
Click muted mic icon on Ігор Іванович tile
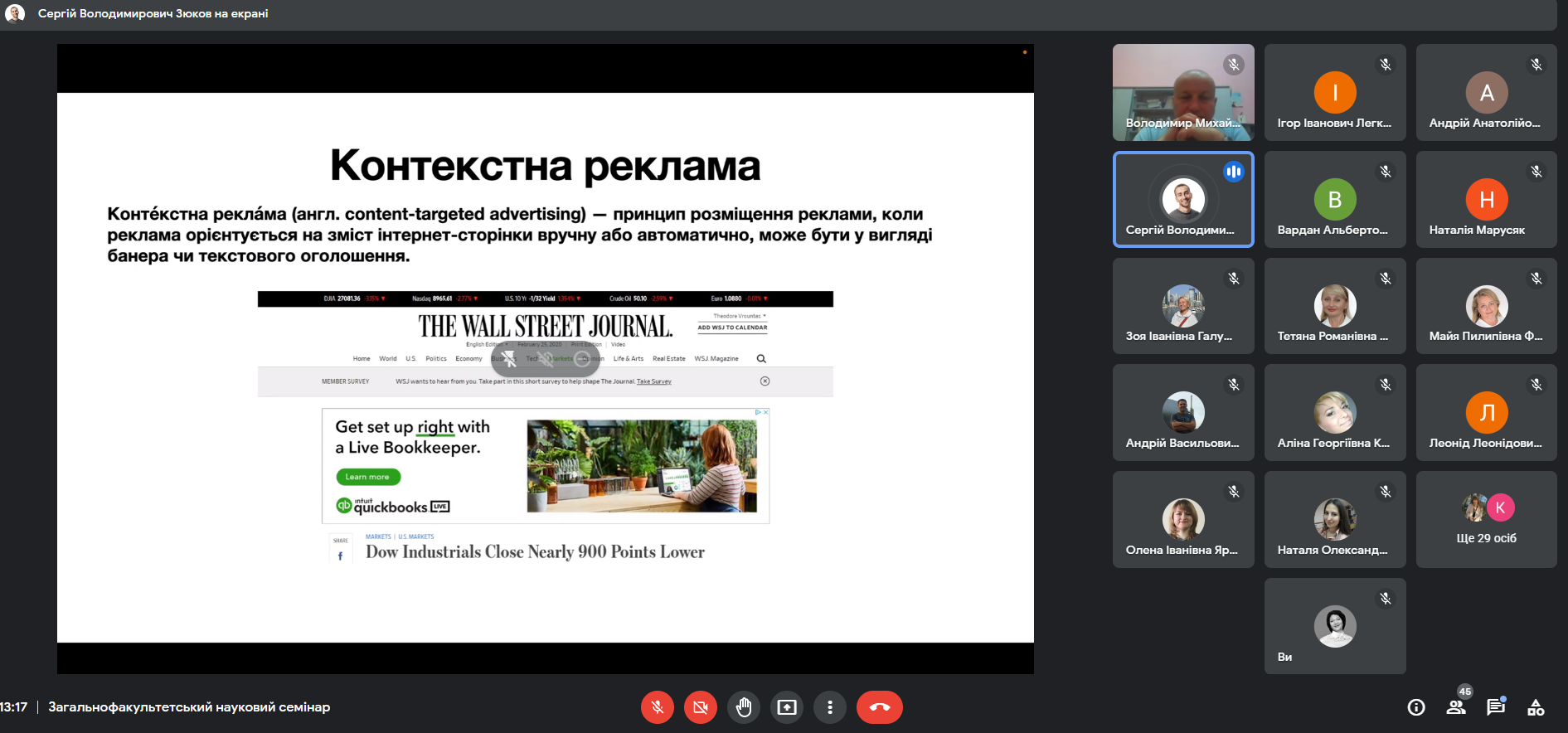coord(1386,65)
